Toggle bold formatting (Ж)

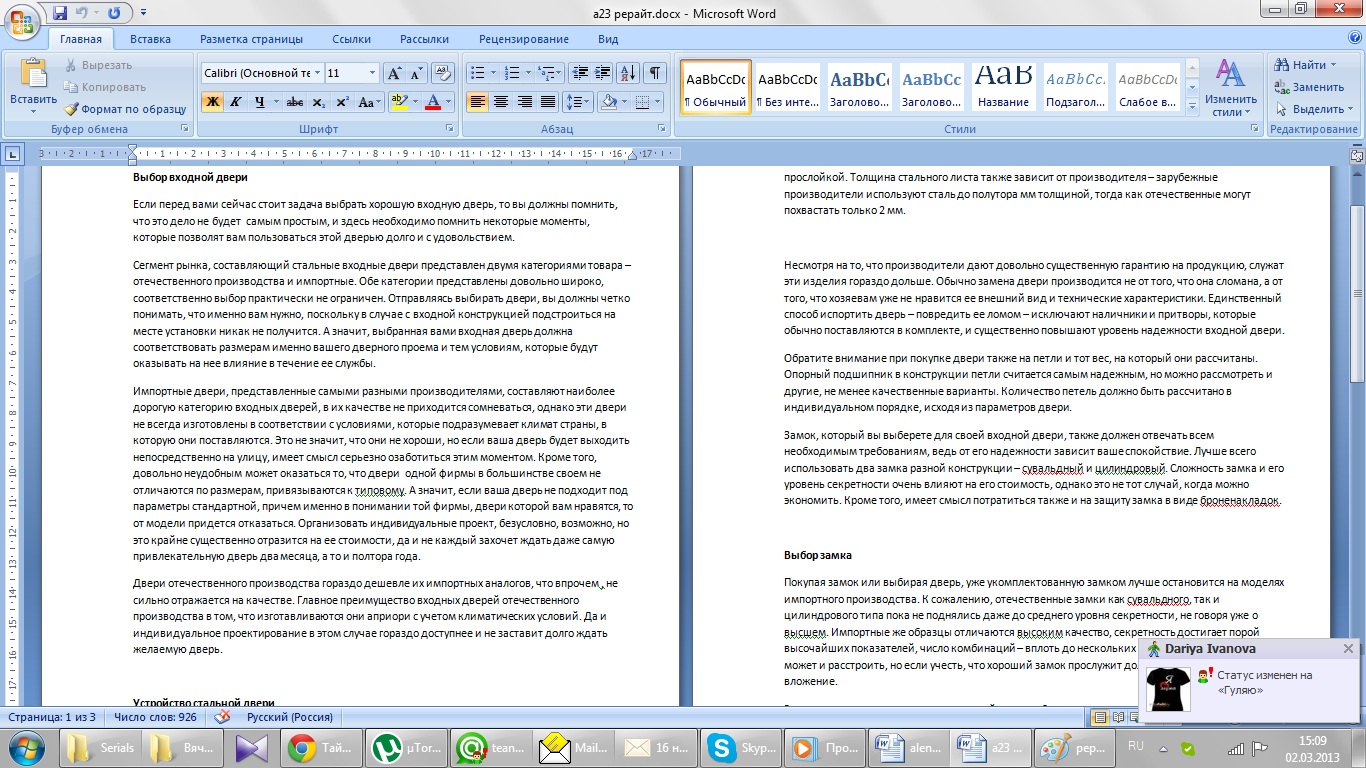[x=212, y=102]
